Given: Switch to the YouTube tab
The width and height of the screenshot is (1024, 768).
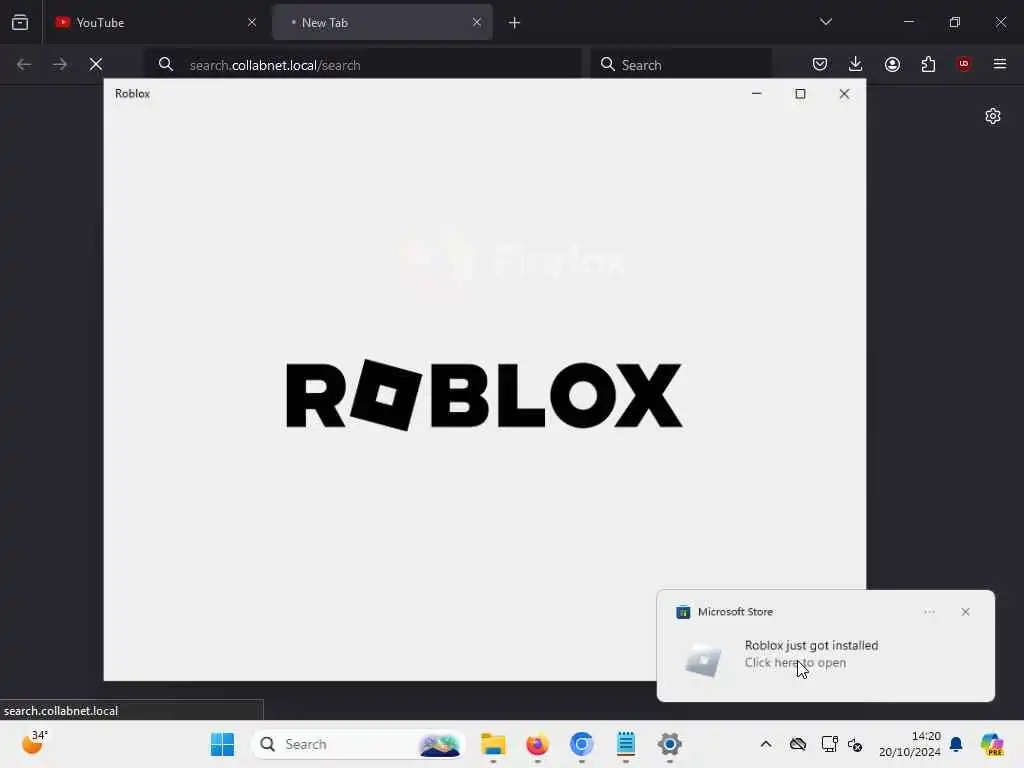Looking at the screenshot, I should (x=155, y=22).
